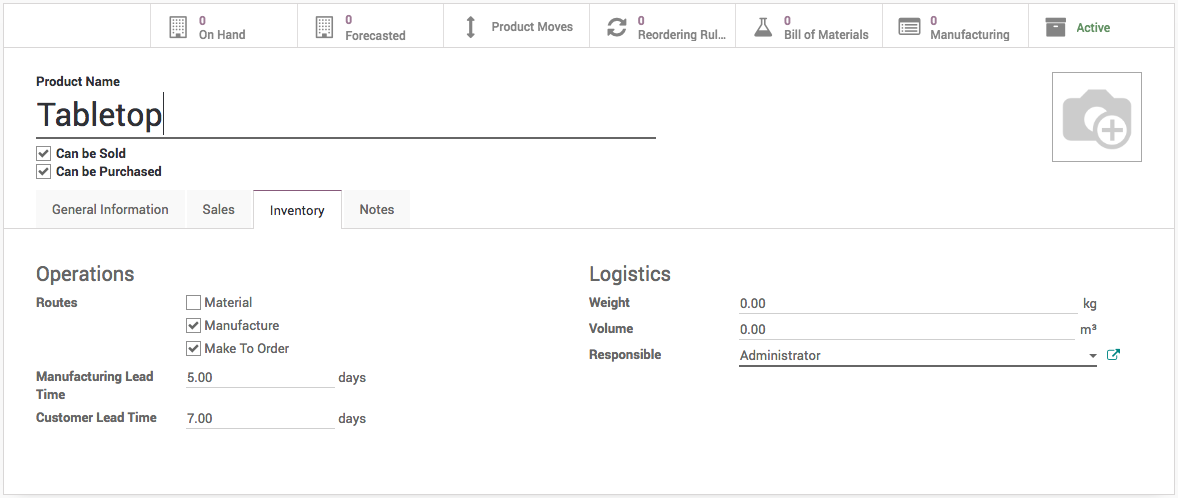Open the Sales tab
This screenshot has height=498, width=1178.
point(218,210)
